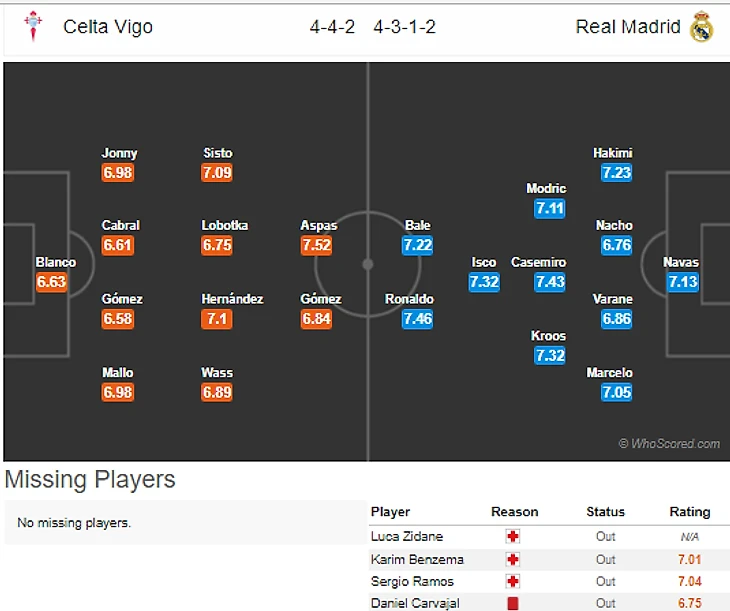This screenshot has width=730, height=611.
Task: Select goalkeeper Blanco's name on the pitch
Action: [x=56, y=263]
